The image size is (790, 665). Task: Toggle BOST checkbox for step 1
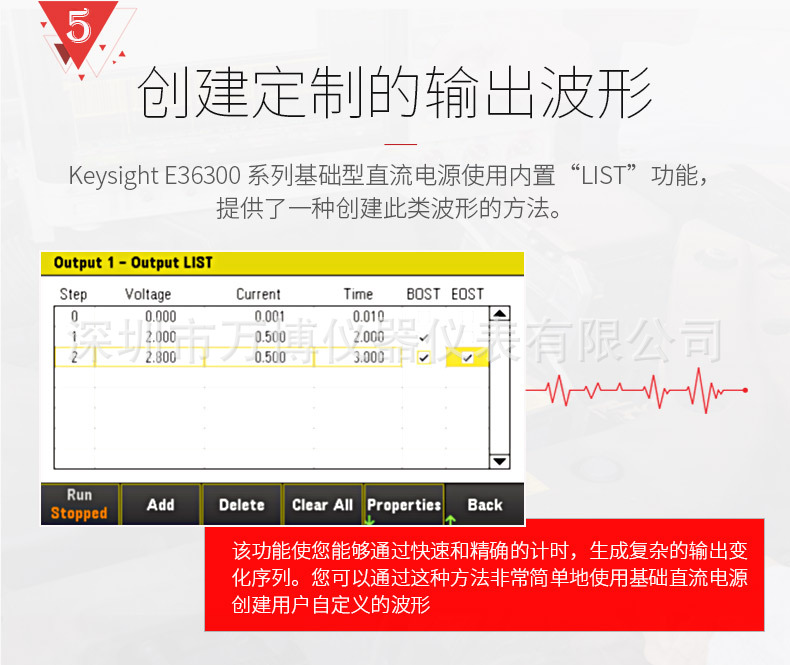[x=424, y=338]
